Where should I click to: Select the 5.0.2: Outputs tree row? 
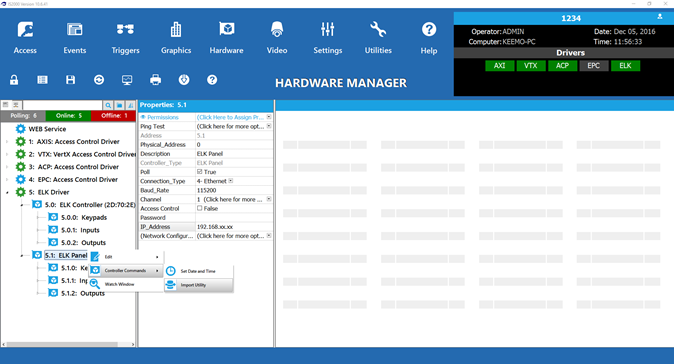click(x=83, y=242)
